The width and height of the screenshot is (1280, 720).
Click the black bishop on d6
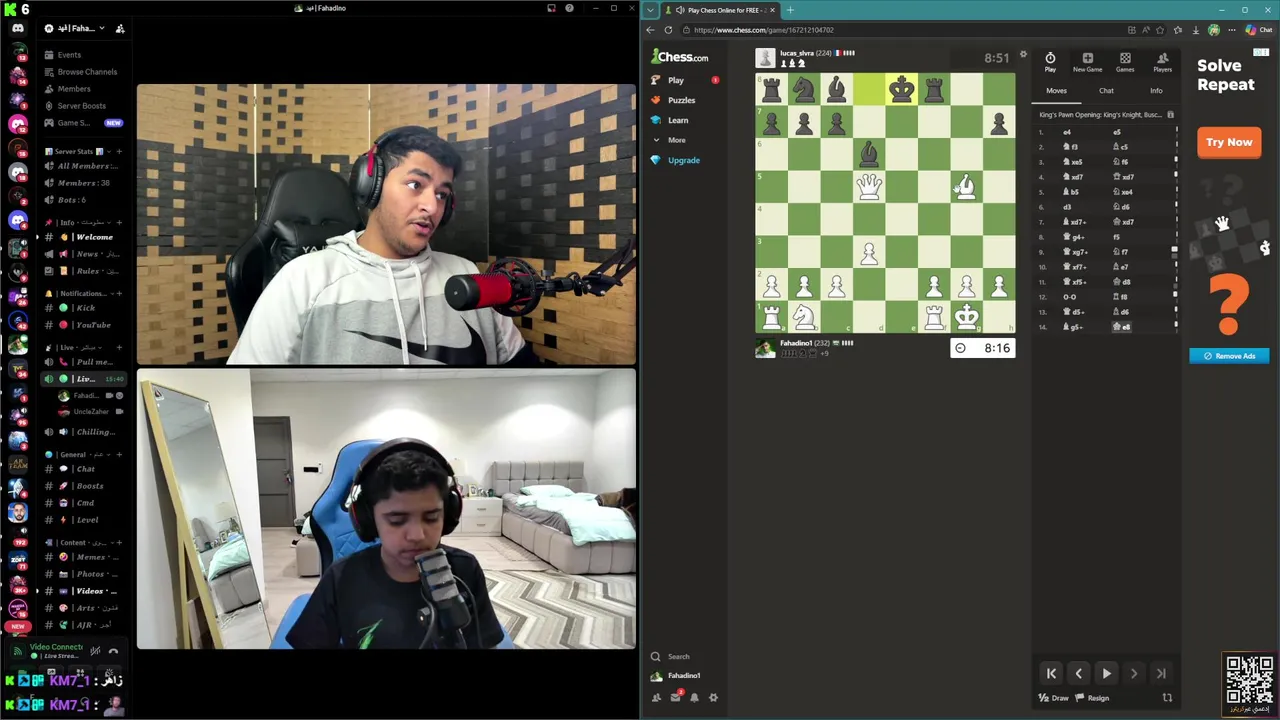869,154
